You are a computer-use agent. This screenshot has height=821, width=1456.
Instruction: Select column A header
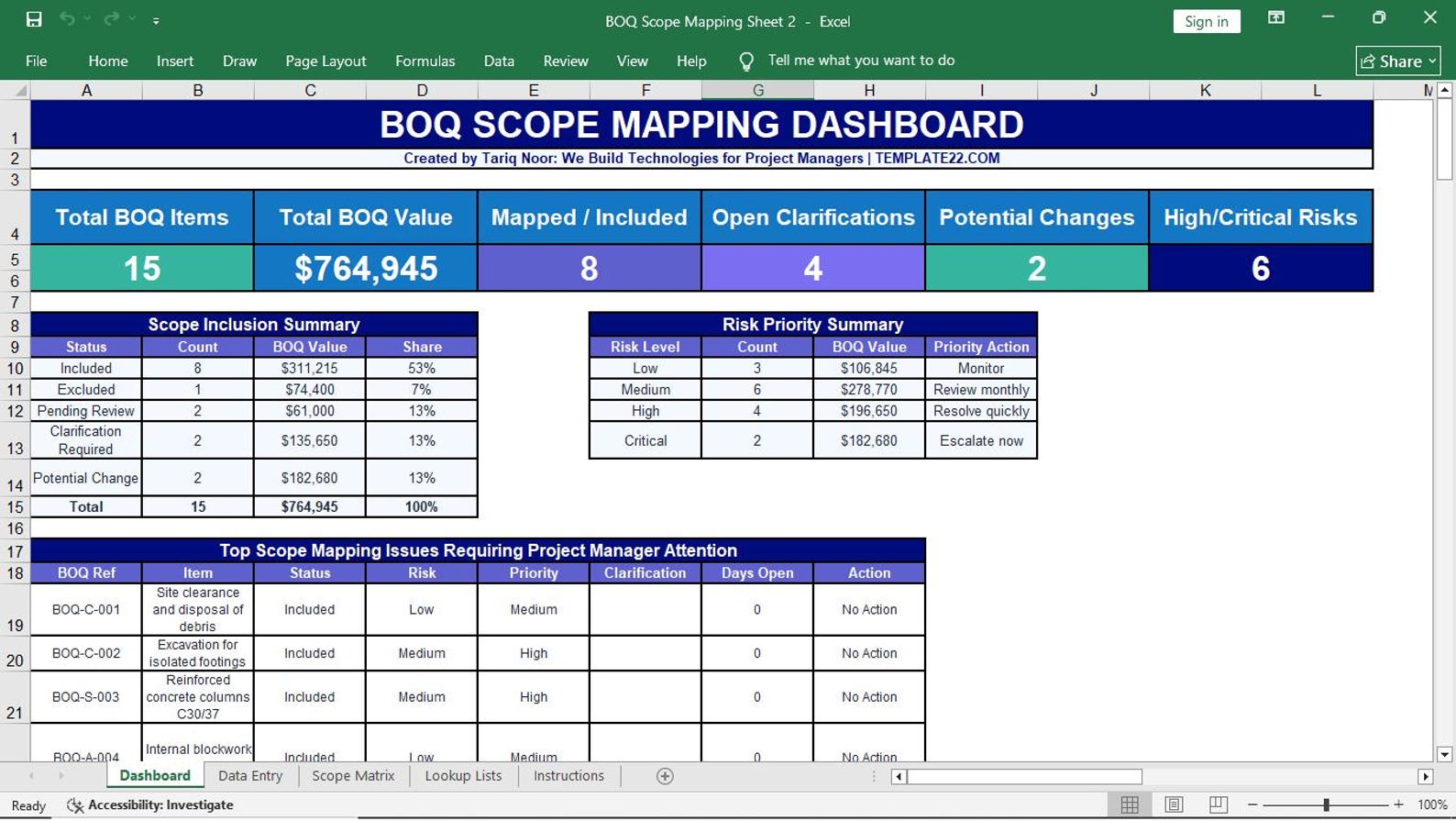click(86, 90)
